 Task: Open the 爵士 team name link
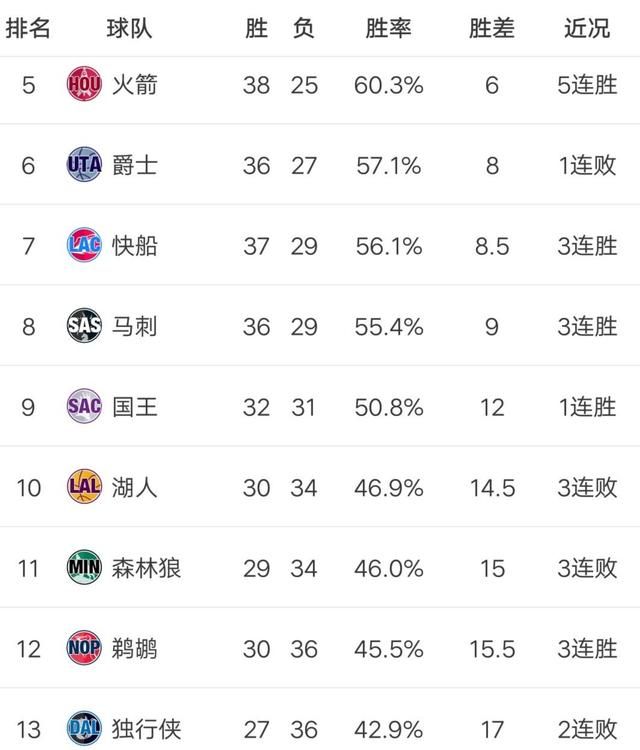[x=135, y=165]
